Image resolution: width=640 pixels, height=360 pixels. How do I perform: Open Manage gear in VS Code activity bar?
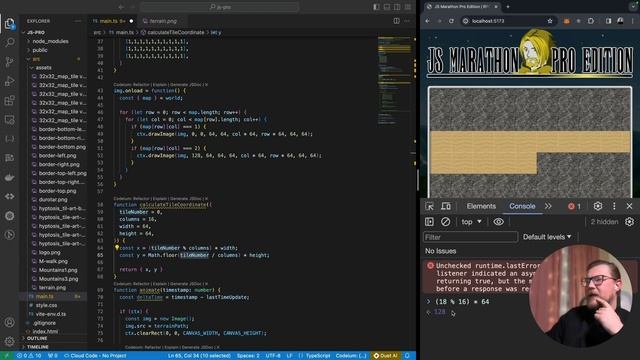click(x=9, y=341)
